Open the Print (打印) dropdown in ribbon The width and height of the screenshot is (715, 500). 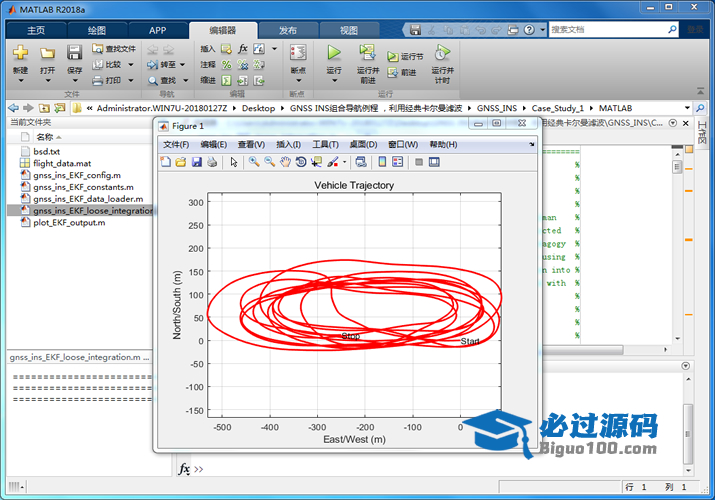click(129, 80)
